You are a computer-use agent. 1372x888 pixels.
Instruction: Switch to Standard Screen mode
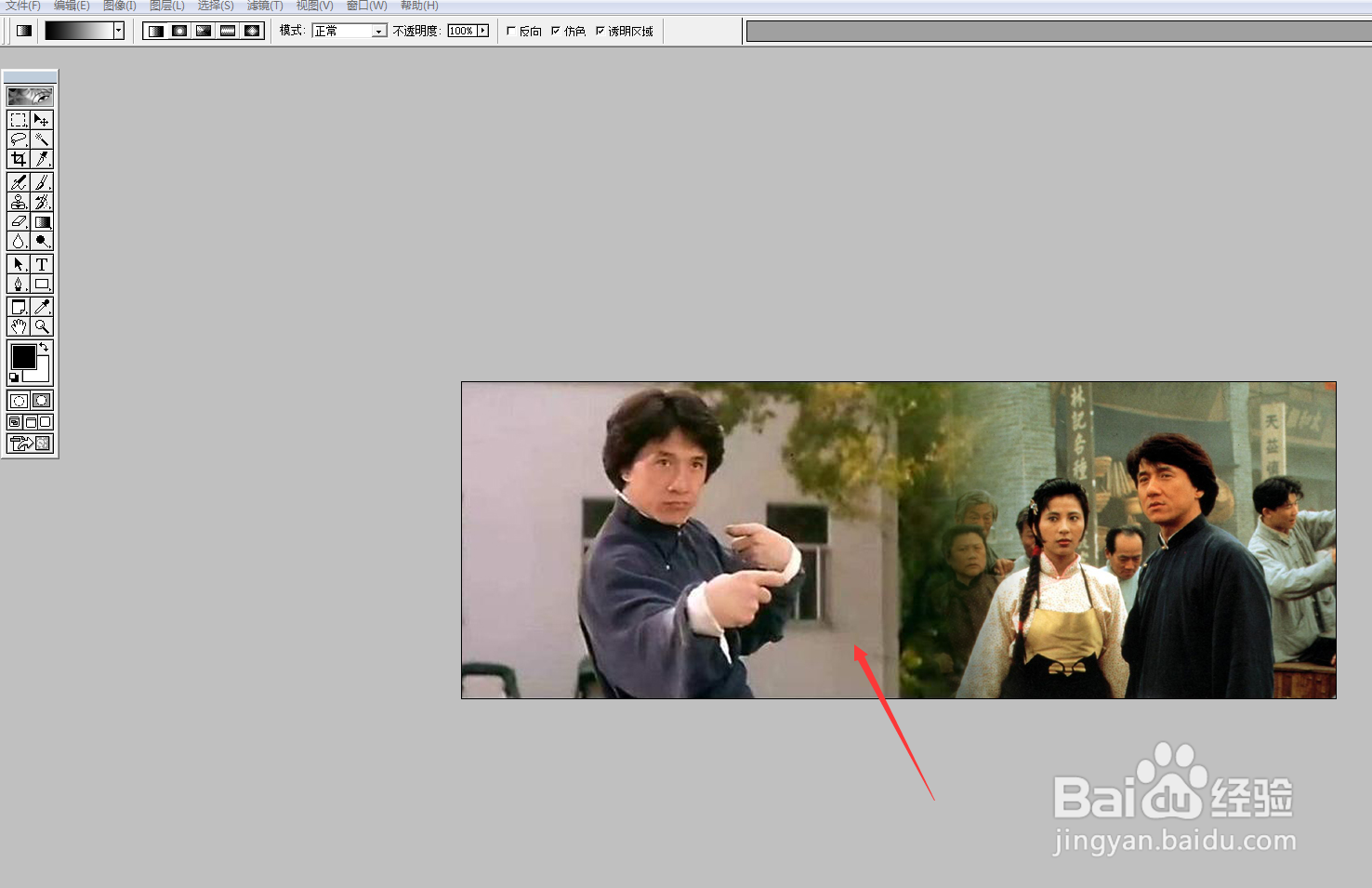click(x=15, y=422)
